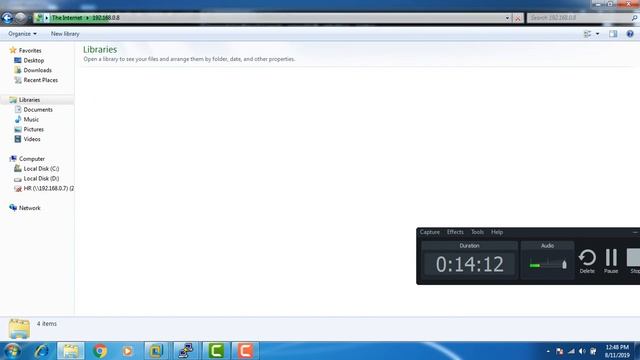Open Desktop under Favorites
The height and width of the screenshot is (360, 640).
pyautogui.click(x=33, y=60)
